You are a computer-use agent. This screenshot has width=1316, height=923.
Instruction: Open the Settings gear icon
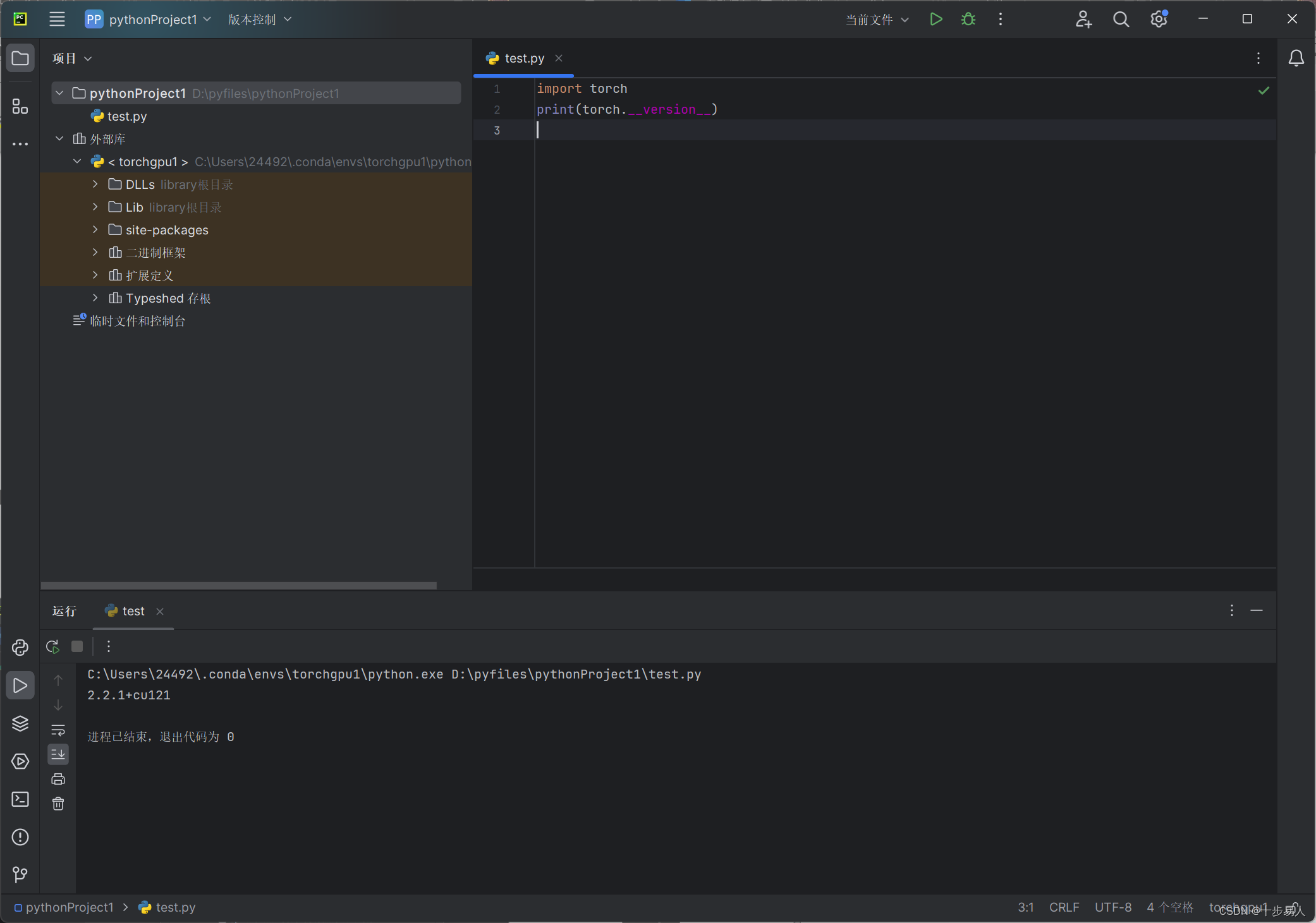(x=1158, y=19)
